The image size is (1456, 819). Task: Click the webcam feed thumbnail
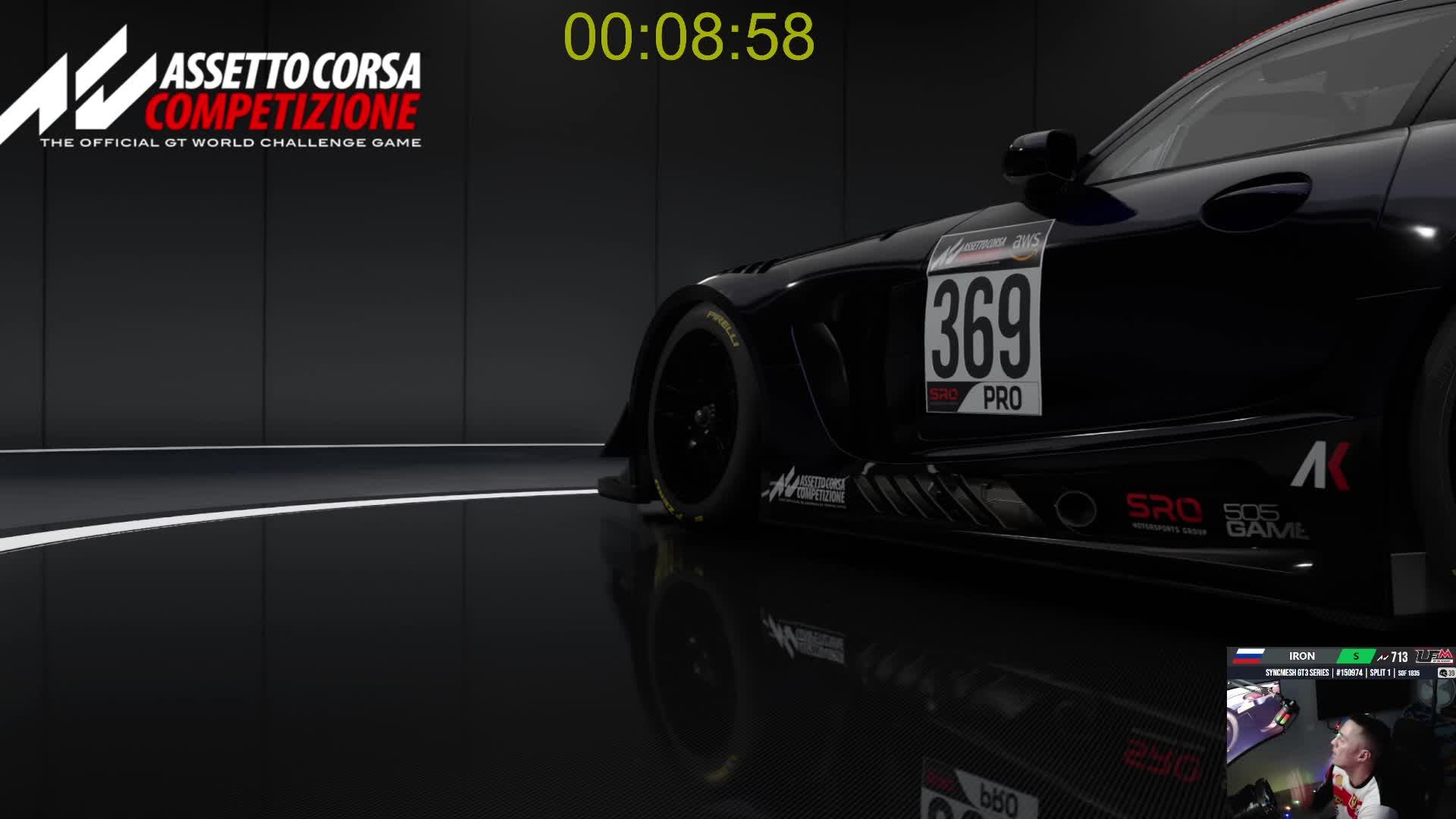[1340, 748]
